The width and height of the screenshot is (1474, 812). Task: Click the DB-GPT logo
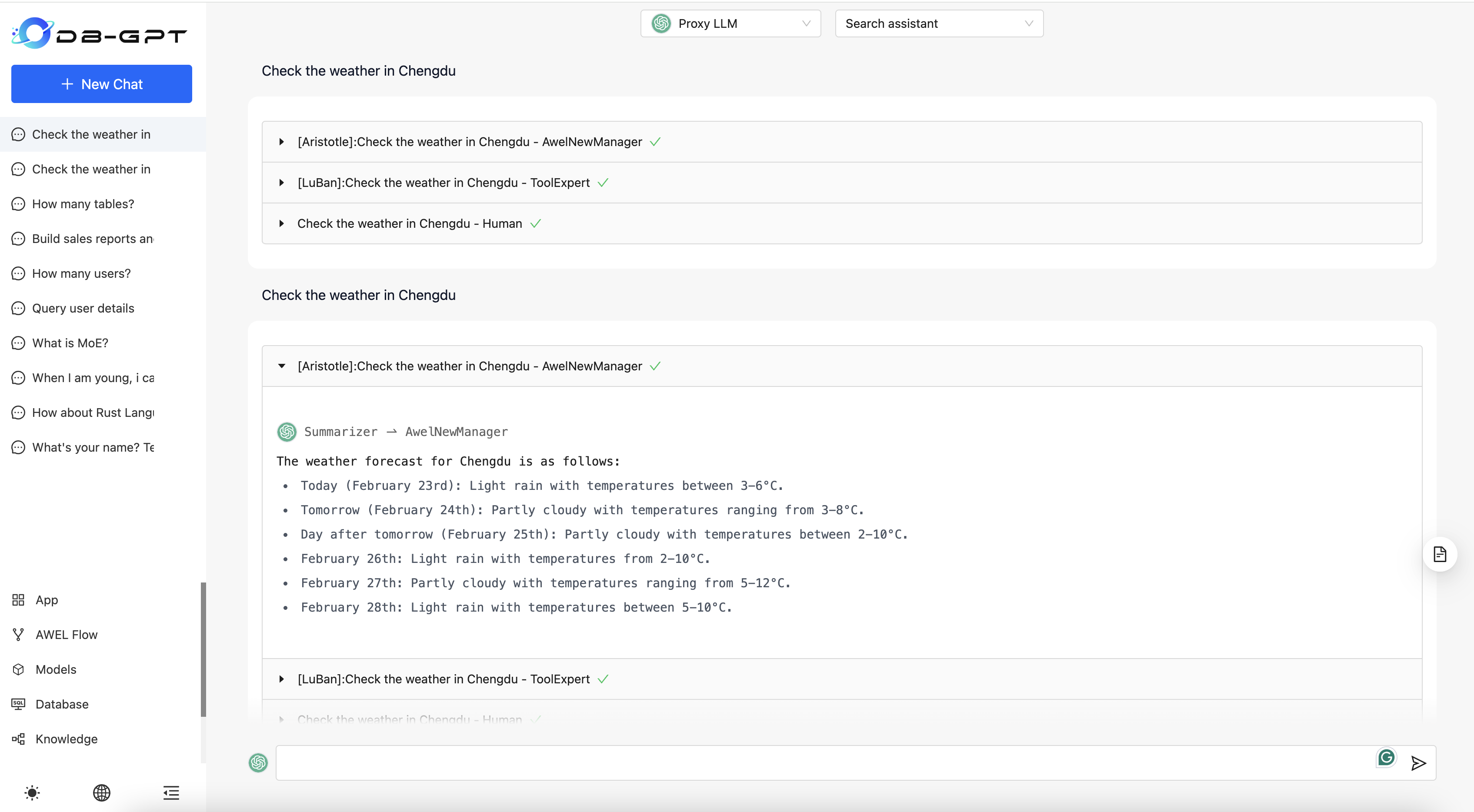click(x=100, y=34)
